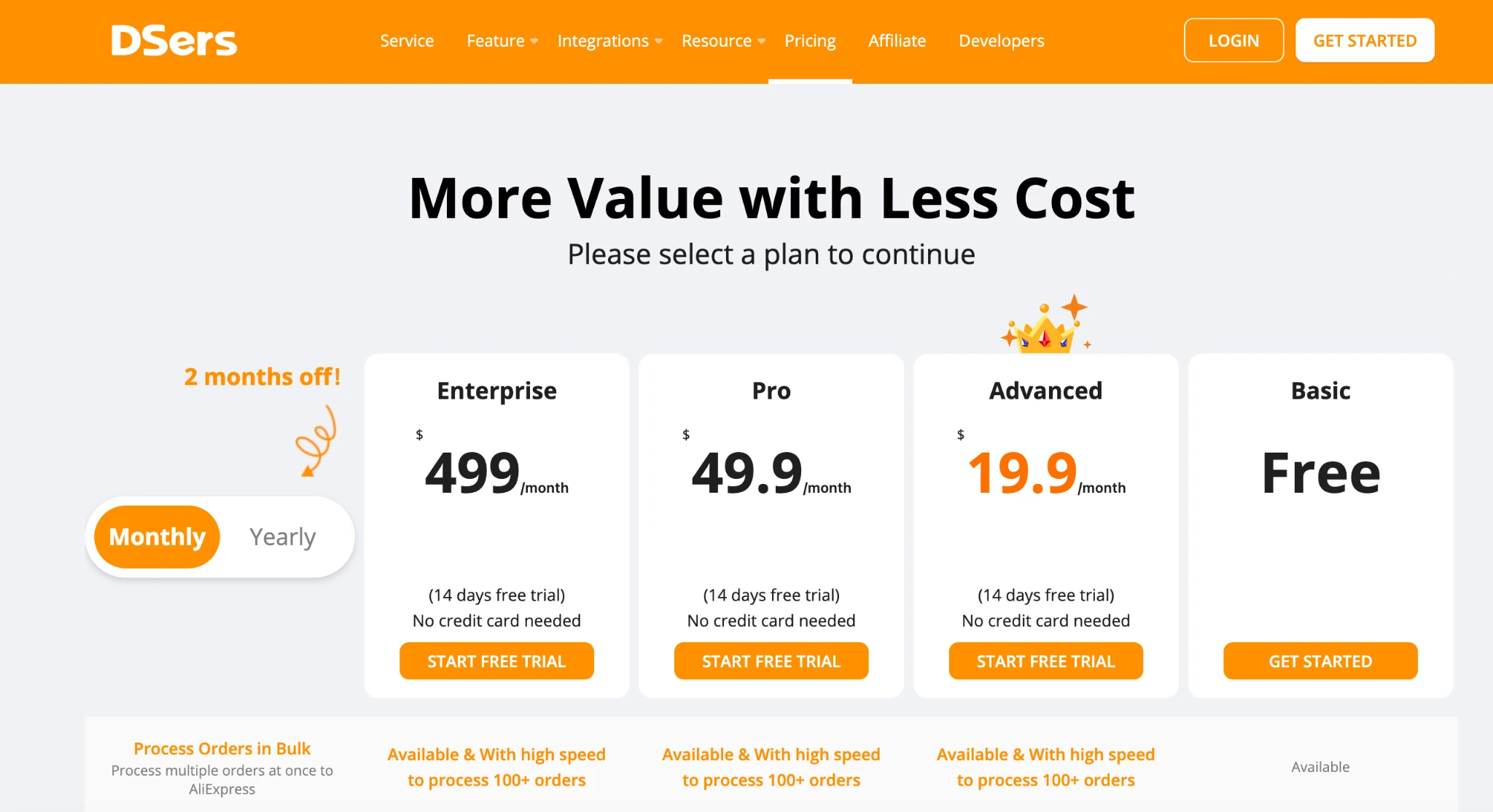Screen dimensions: 1493x812
Task: Click the LOGIN button
Action: pyautogui.click(x=1233, y=41)
